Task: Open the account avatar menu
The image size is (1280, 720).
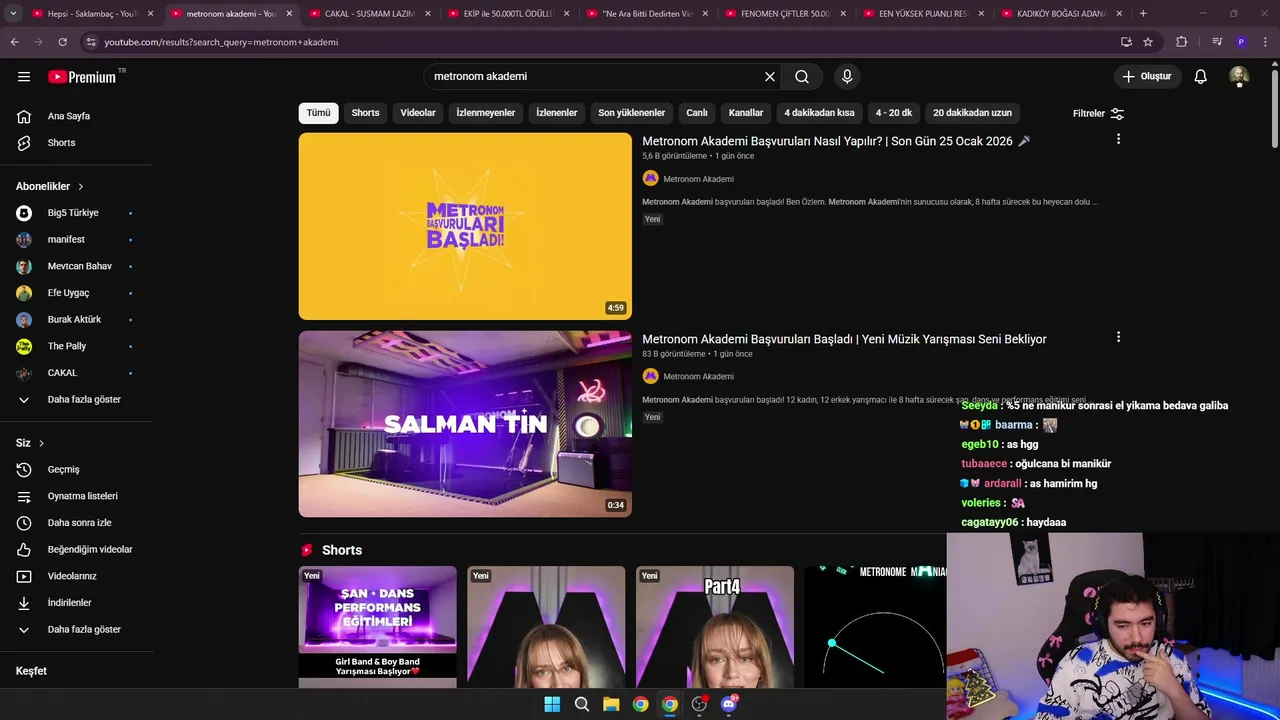Action: coord(1239,77)
